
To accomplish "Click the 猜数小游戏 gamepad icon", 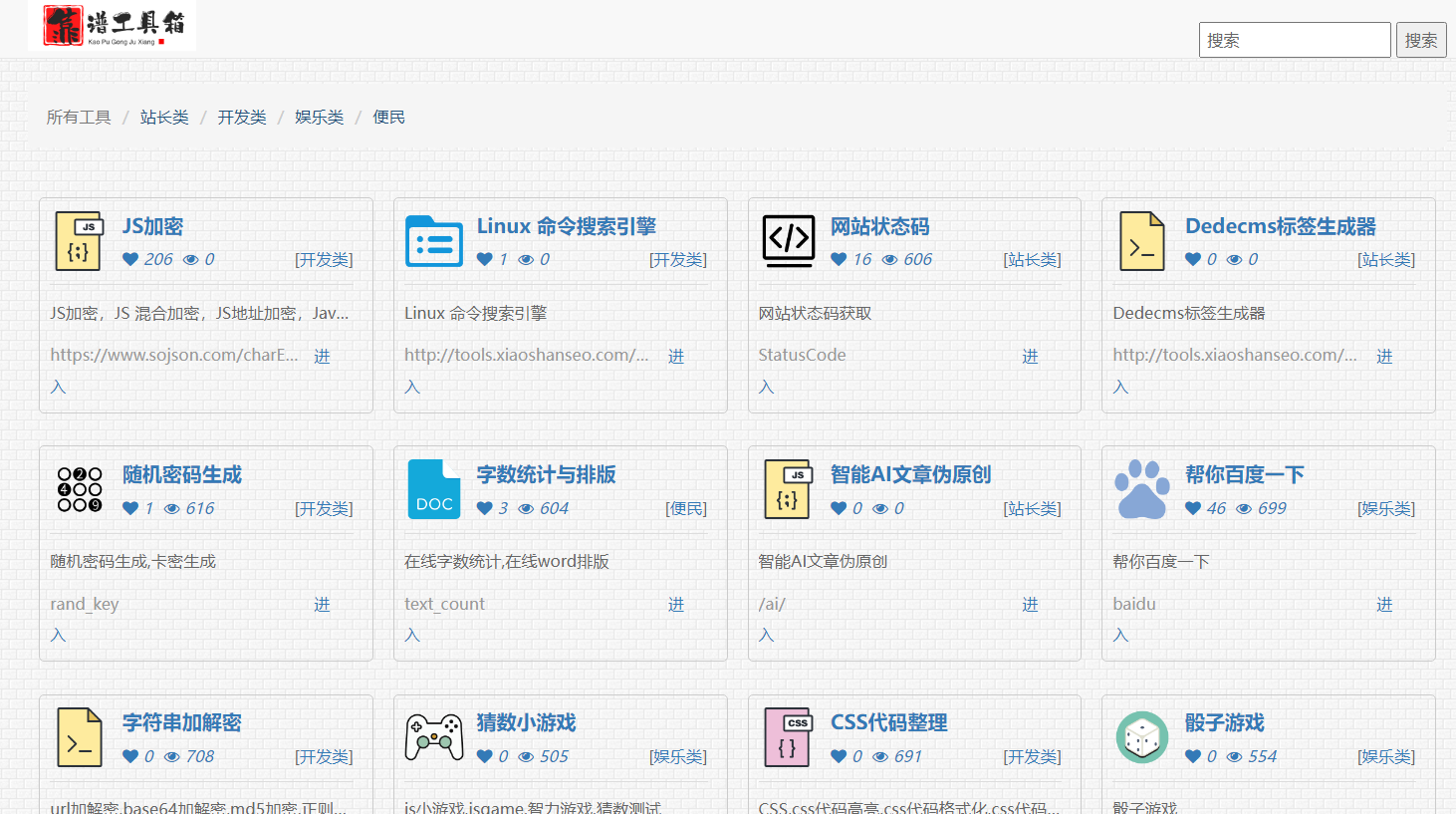I will (434, 737).
